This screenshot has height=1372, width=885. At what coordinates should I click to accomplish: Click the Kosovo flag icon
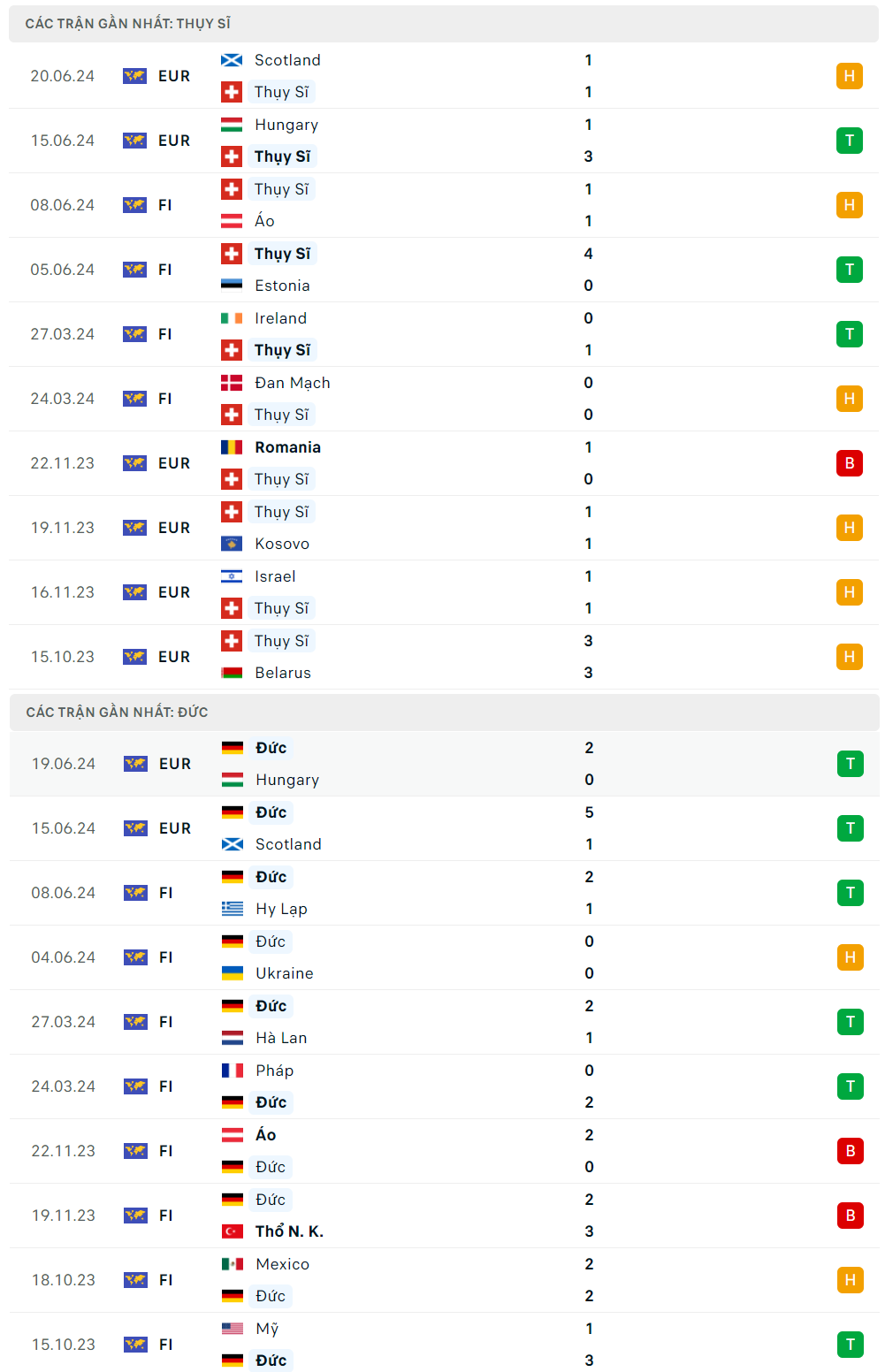232,544
